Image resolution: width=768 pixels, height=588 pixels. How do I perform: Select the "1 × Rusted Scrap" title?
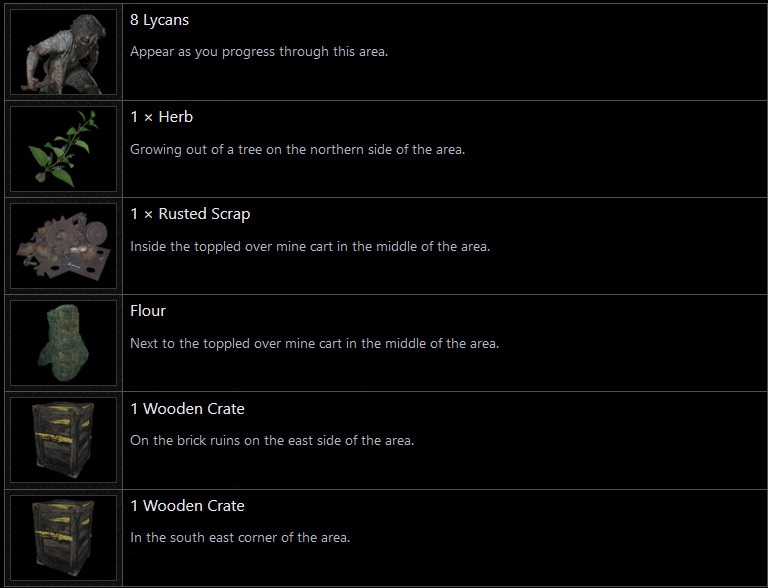coord(190,214)
